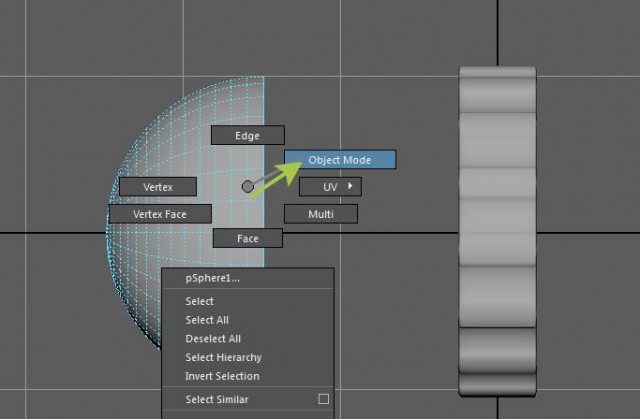Choose Select Hierarchy
This screenshot has width=640, height=419.
coord(248,357)
